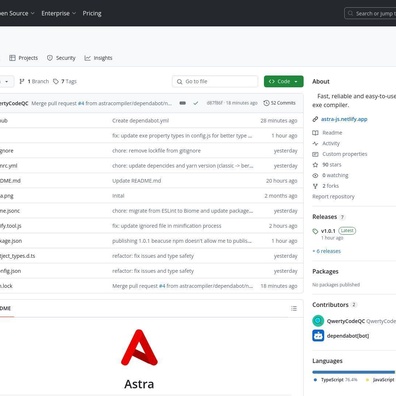The image size is (396, 396).
Task: Click QwertyCodeQC avatar in Contributors
Action: point(318,321)
